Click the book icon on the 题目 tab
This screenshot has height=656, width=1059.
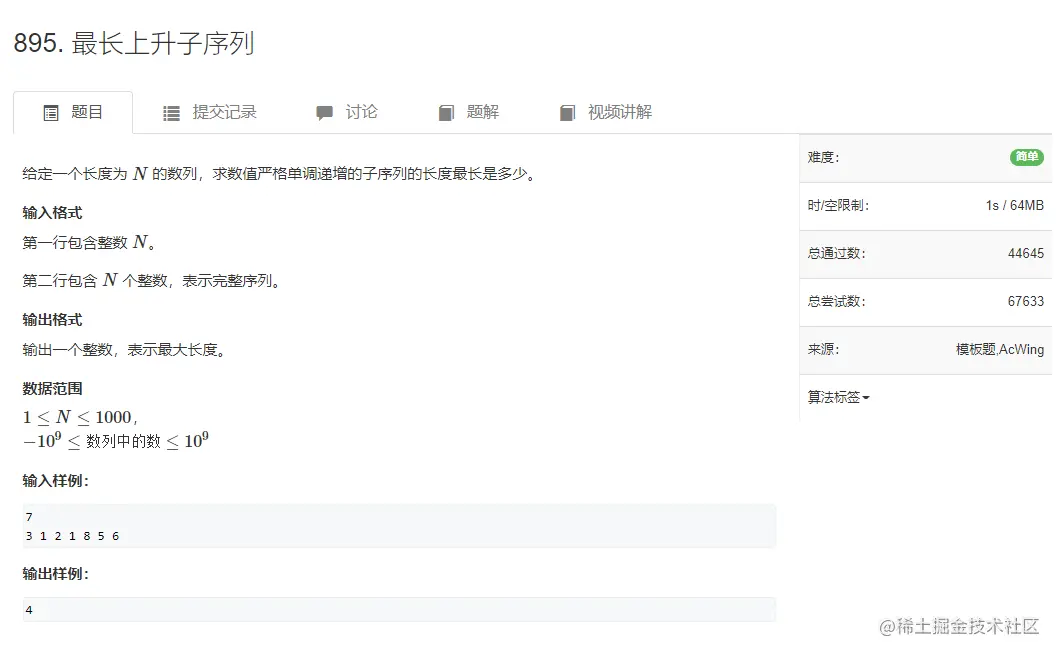point(52,112)
